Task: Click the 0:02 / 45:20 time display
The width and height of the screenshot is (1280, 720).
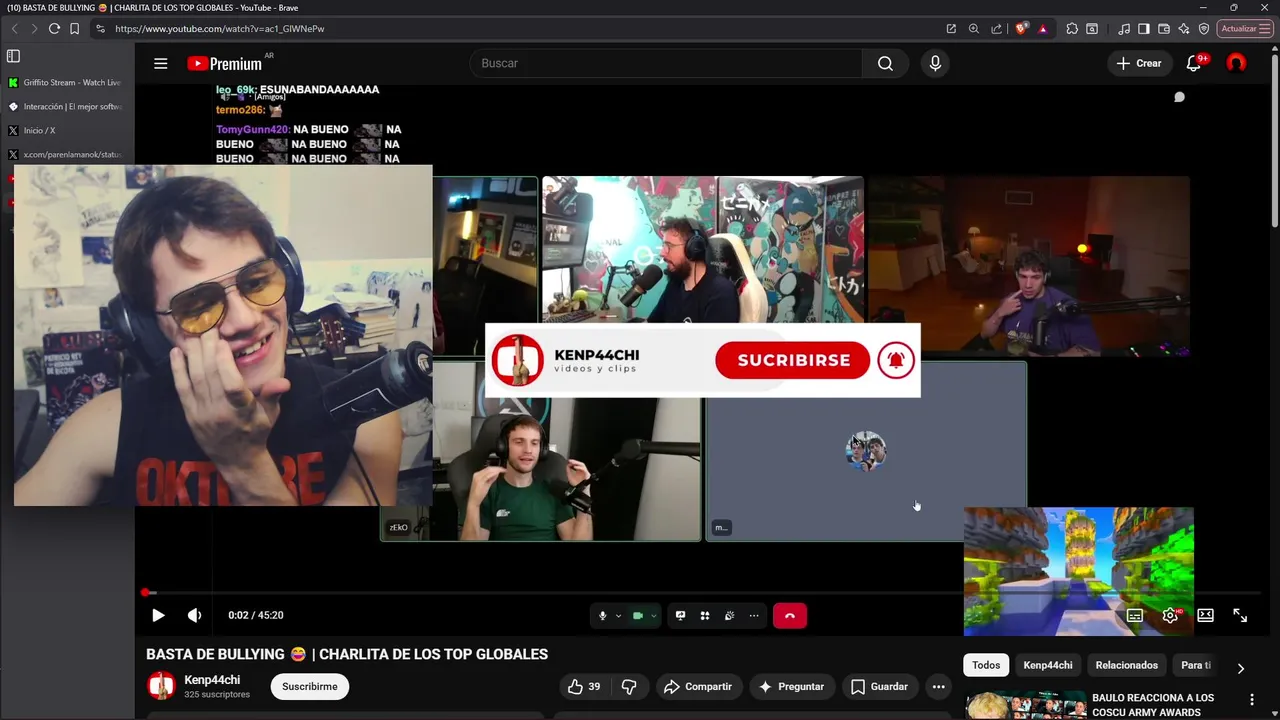Action: [255, 615]
